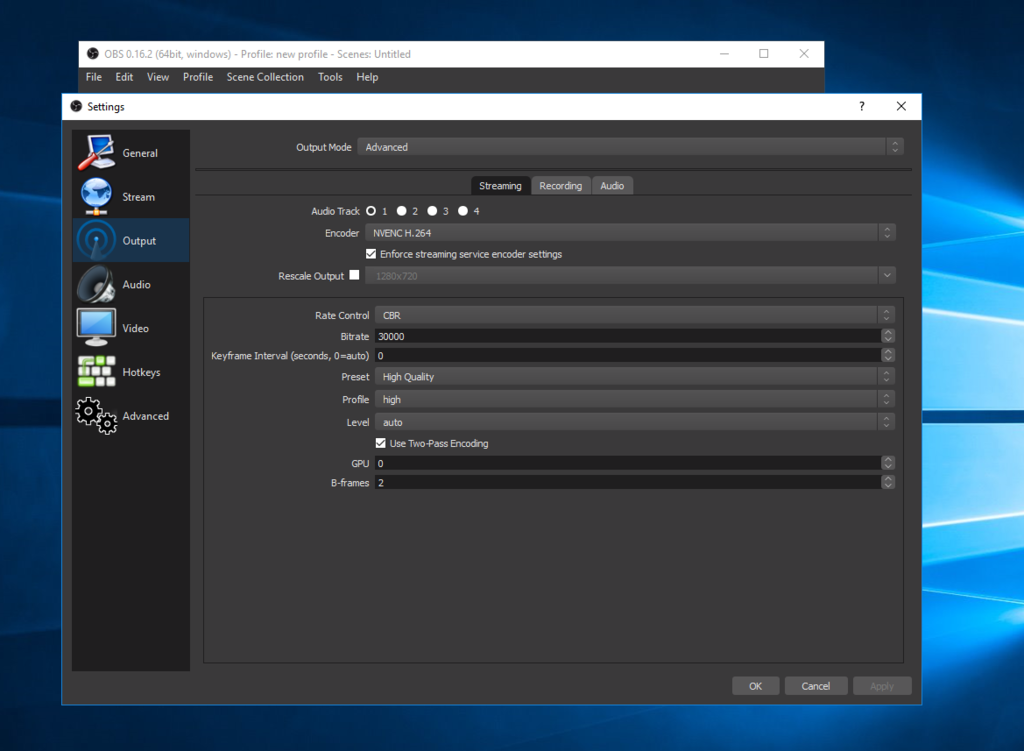Open the Help menu in OBS

tap(367, 77)
